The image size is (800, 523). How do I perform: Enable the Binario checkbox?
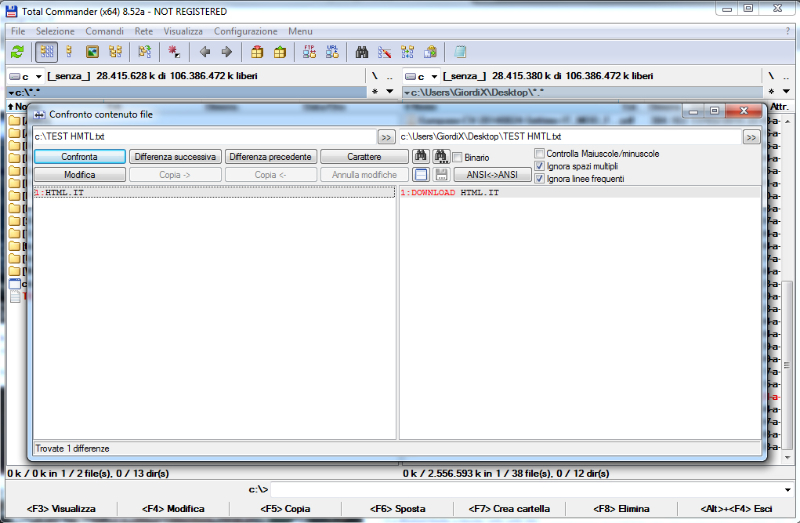point(457,158)
